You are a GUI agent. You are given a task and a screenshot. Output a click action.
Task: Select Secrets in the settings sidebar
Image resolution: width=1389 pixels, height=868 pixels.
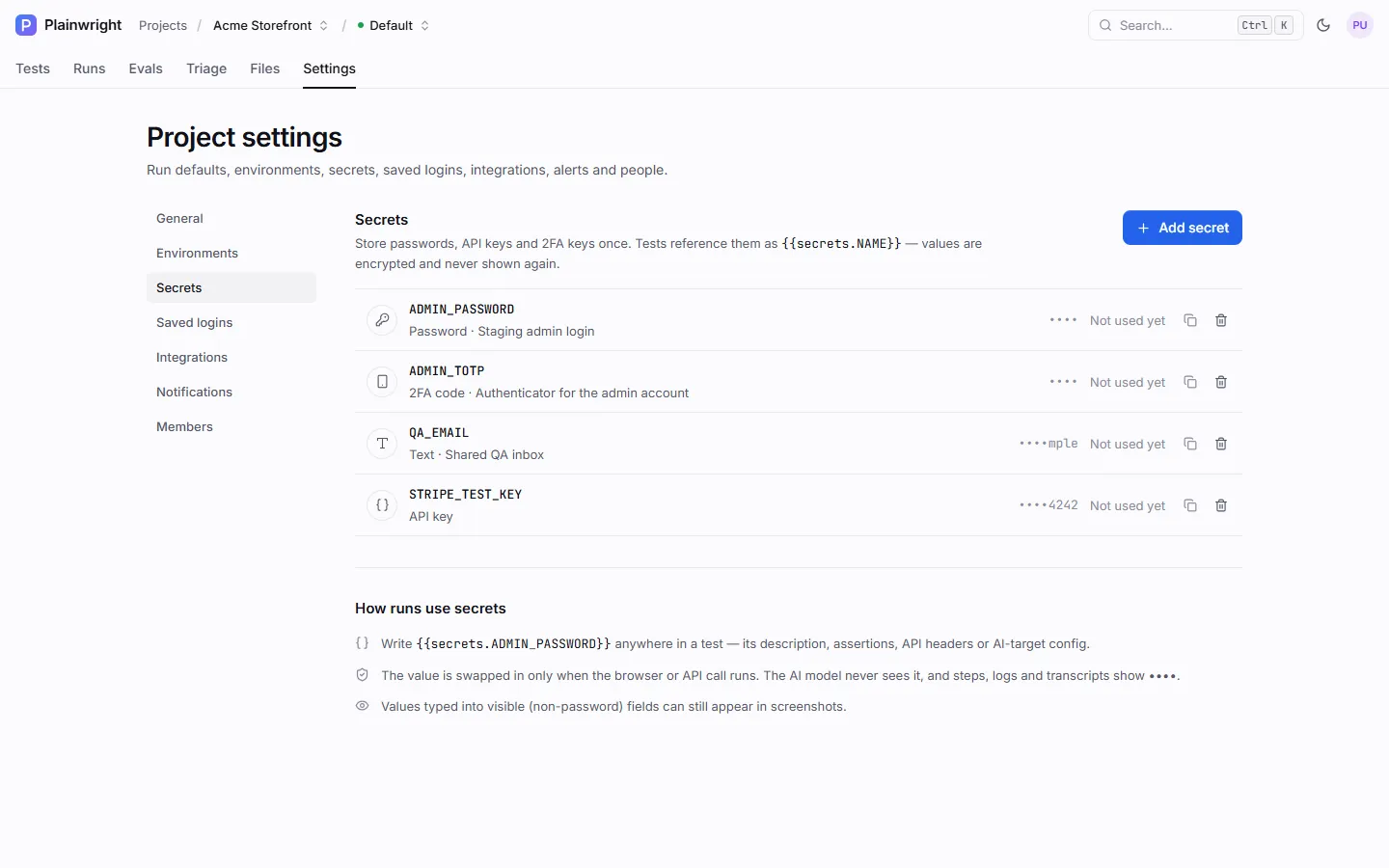coord(231,287)
